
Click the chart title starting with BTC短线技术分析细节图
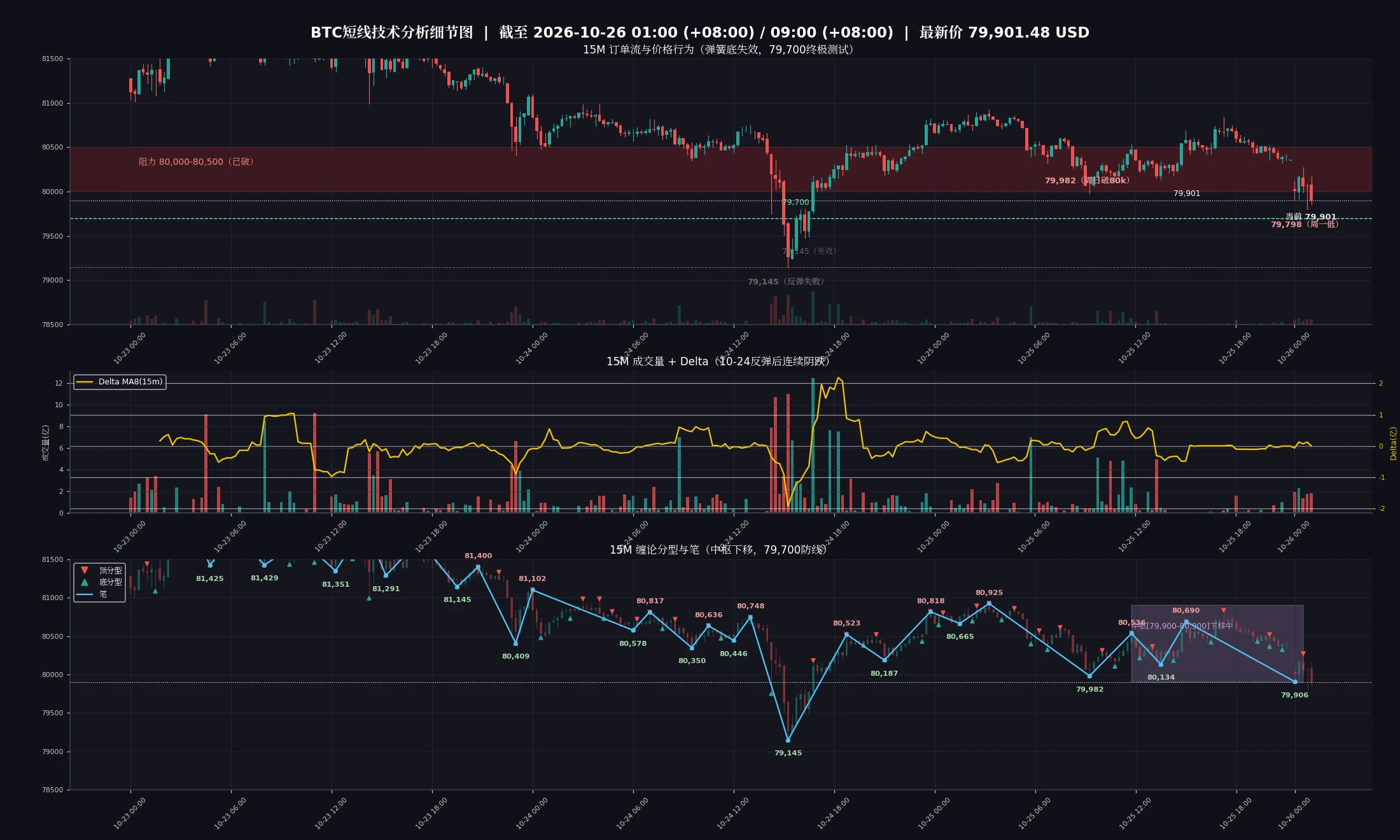(x=700, y=32)
